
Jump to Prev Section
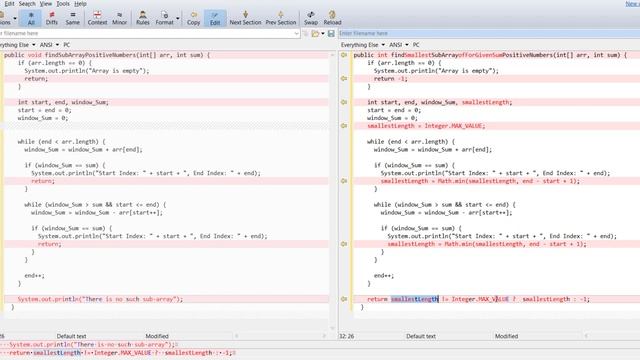(x=281, y=18)
